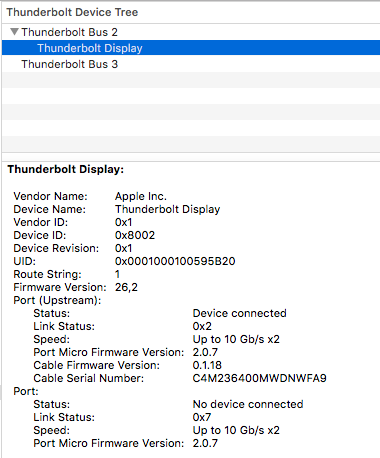
Task: Collapse the Thunderbolt Bus 2 disclosure triangle
Action: (x=14, y=32)
